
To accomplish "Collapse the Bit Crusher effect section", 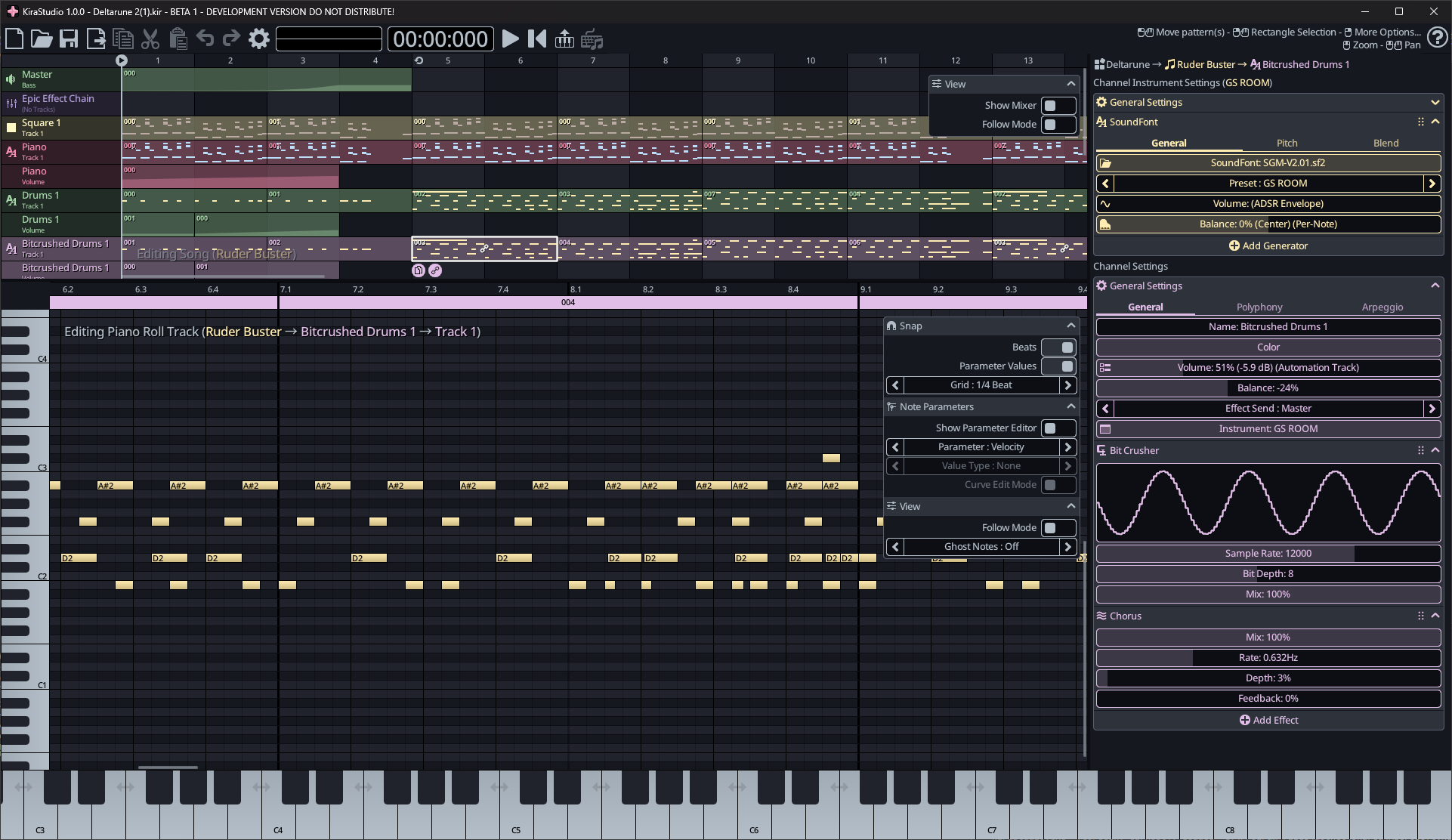I will click(1435, 450).
